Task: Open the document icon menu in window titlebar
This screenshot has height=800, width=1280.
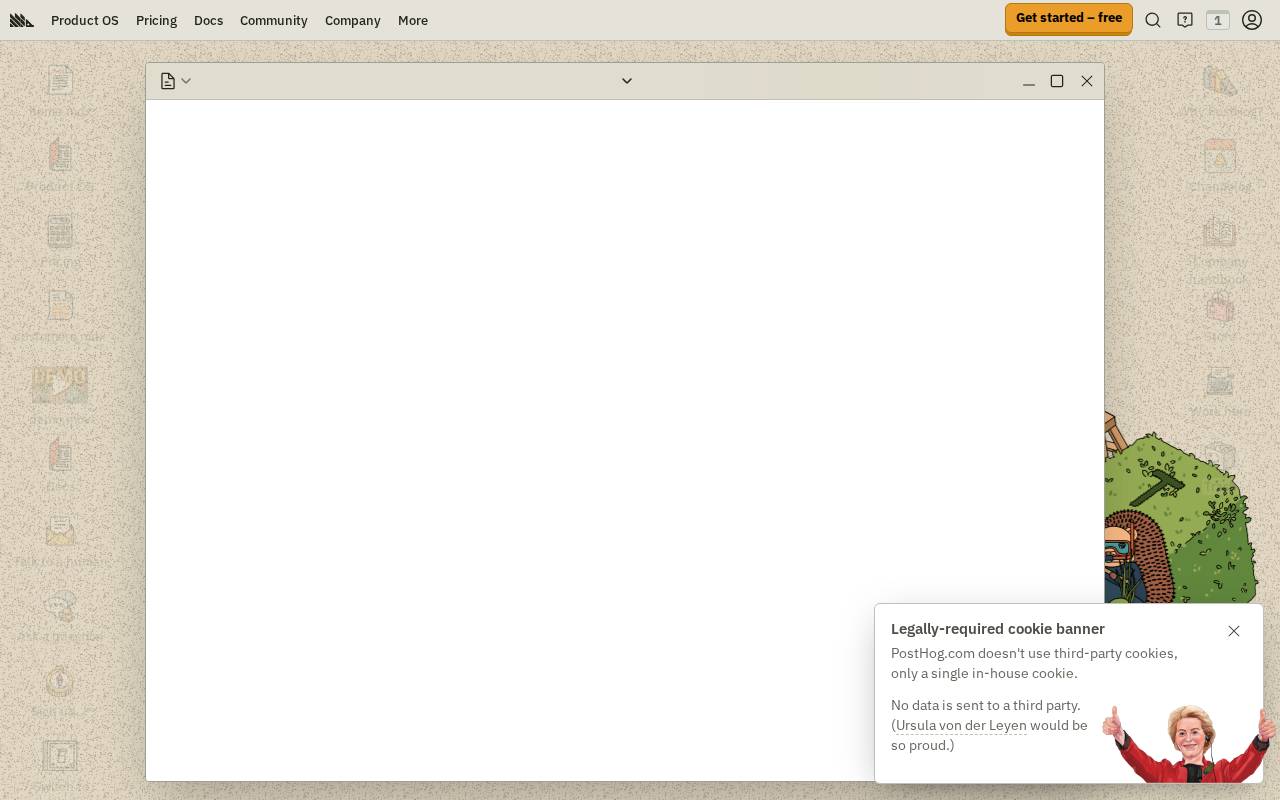Action: coord(175,81)
